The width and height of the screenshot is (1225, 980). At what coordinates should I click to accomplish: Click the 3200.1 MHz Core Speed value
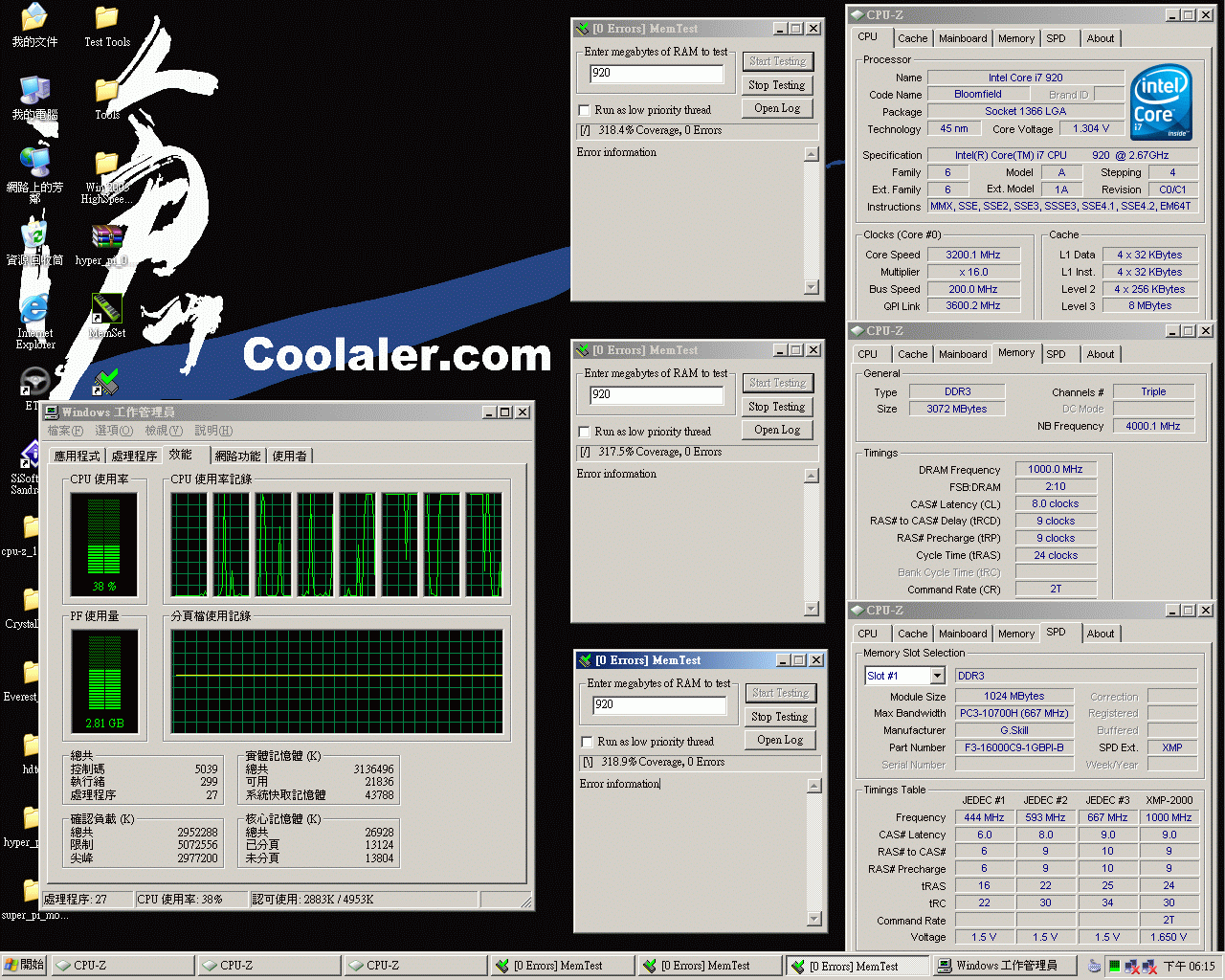(x=973, y=255)
